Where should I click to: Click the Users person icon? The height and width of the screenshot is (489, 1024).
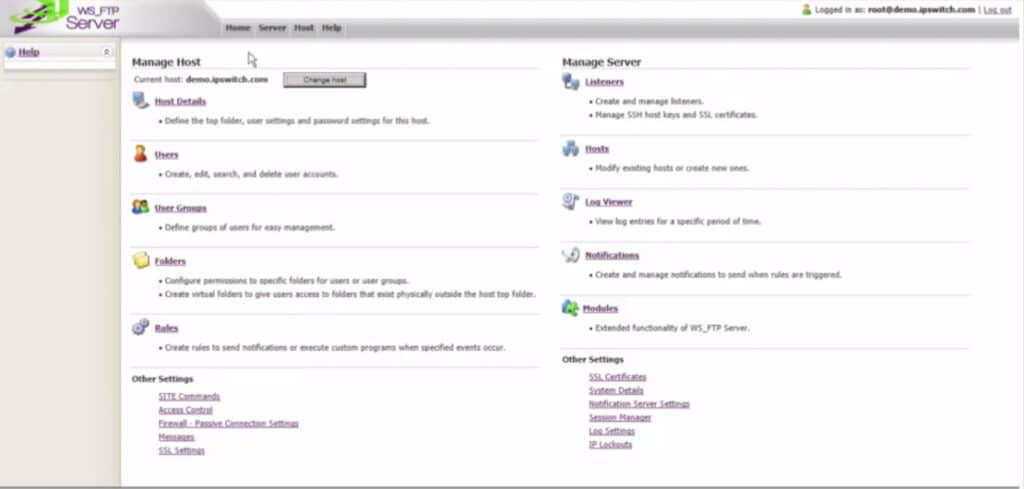140,154
